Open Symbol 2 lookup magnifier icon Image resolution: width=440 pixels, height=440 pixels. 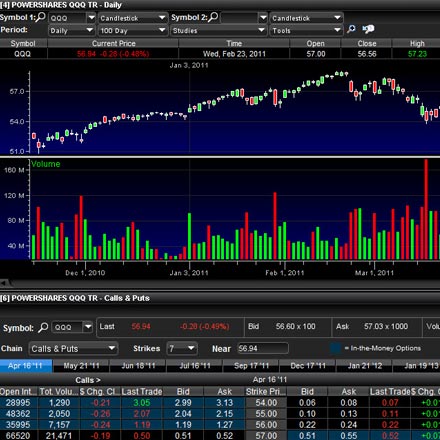pos(213,17)
